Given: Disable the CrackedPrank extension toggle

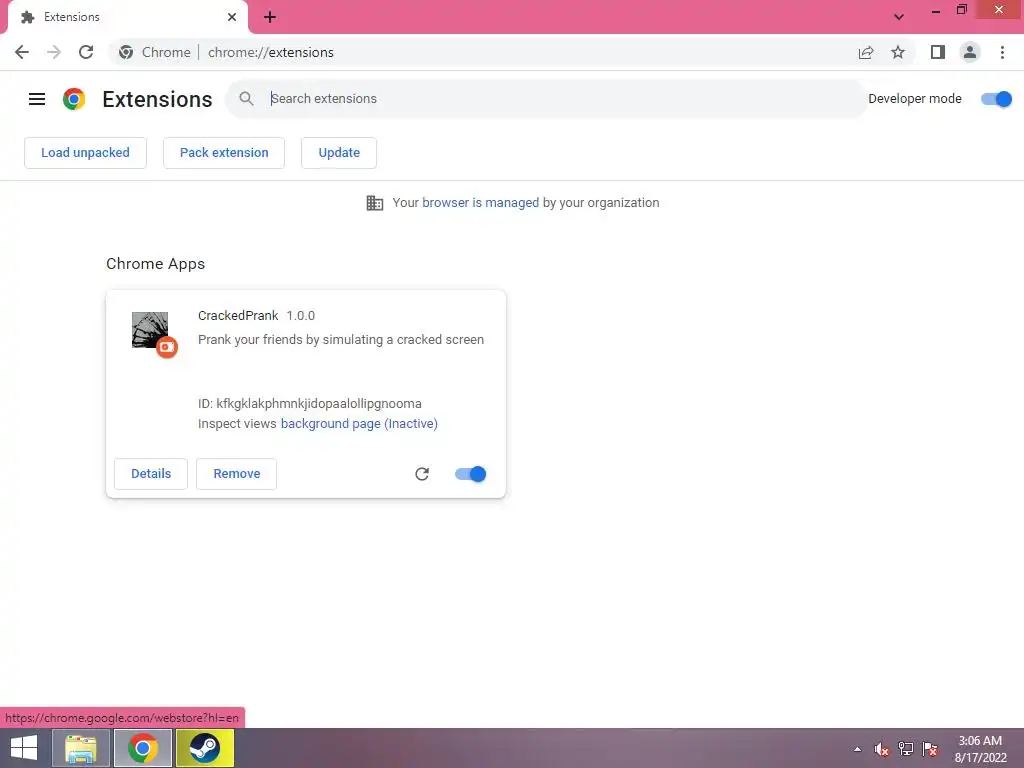Looking at the screenshot, I should coord(471,474).
